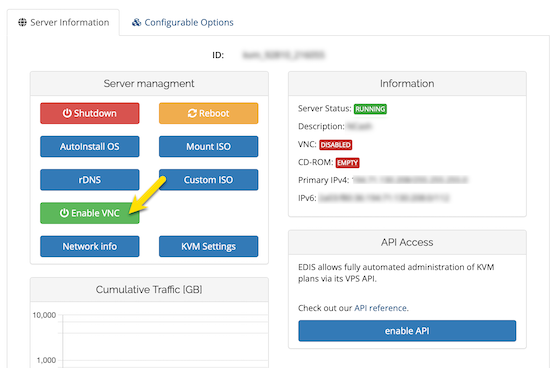Click the DISABLED VNC status badge
The height and width of the screenshot is (368, 560).
pyautogui.click(x=335, y=145)
